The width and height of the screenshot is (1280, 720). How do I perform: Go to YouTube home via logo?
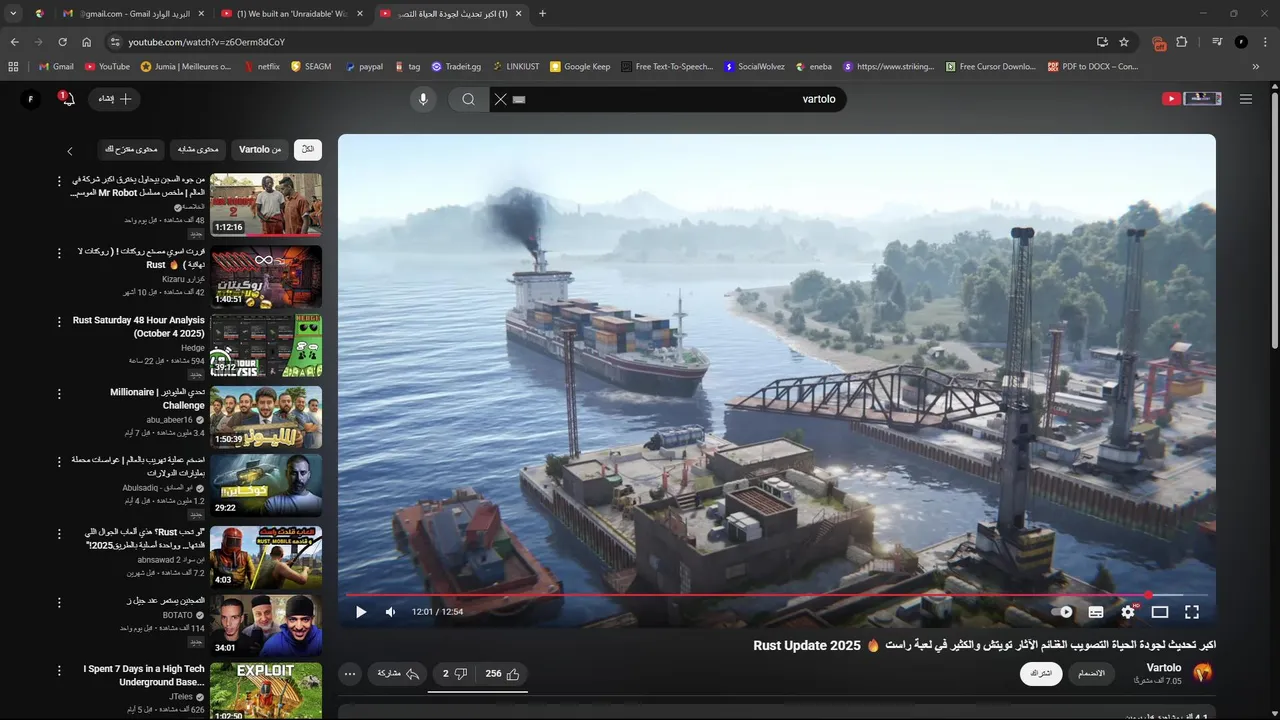click(x=1191, y=98)
